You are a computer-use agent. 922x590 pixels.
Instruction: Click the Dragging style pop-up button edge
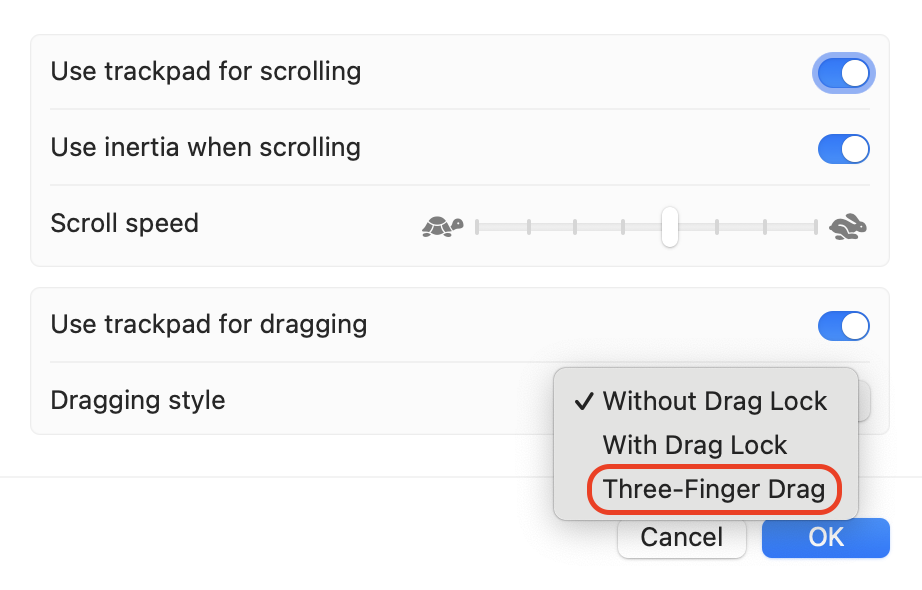click(865, 401)
